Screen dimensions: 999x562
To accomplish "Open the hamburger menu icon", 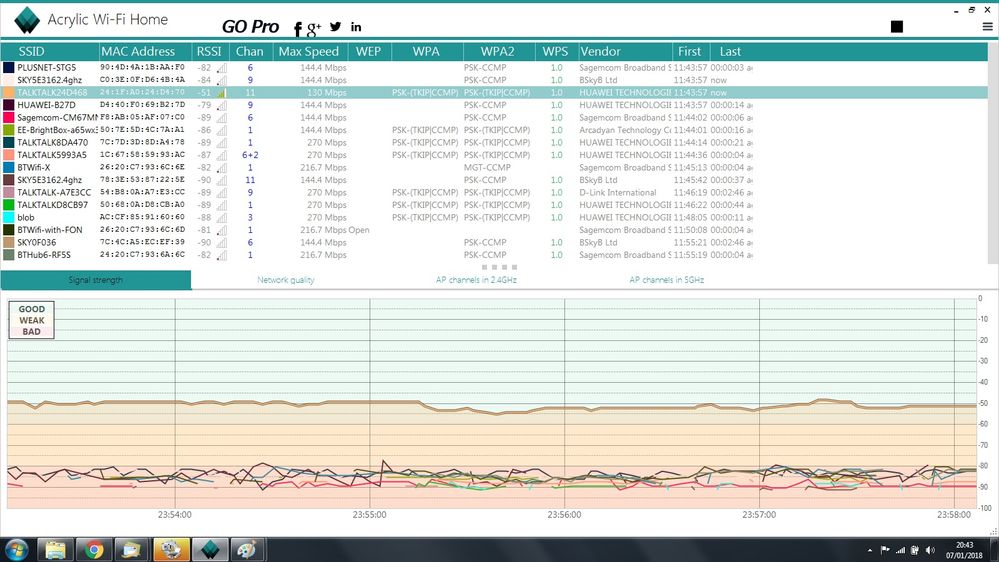I will pos(988,27).
